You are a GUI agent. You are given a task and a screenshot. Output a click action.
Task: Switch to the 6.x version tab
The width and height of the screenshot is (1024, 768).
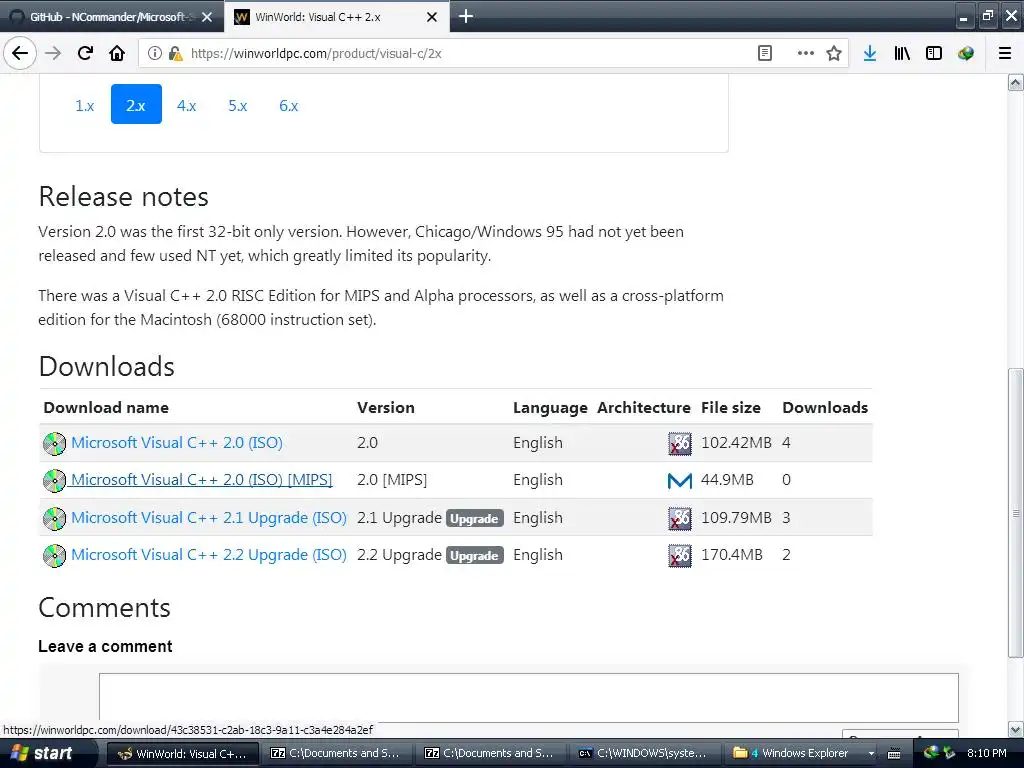289,105
